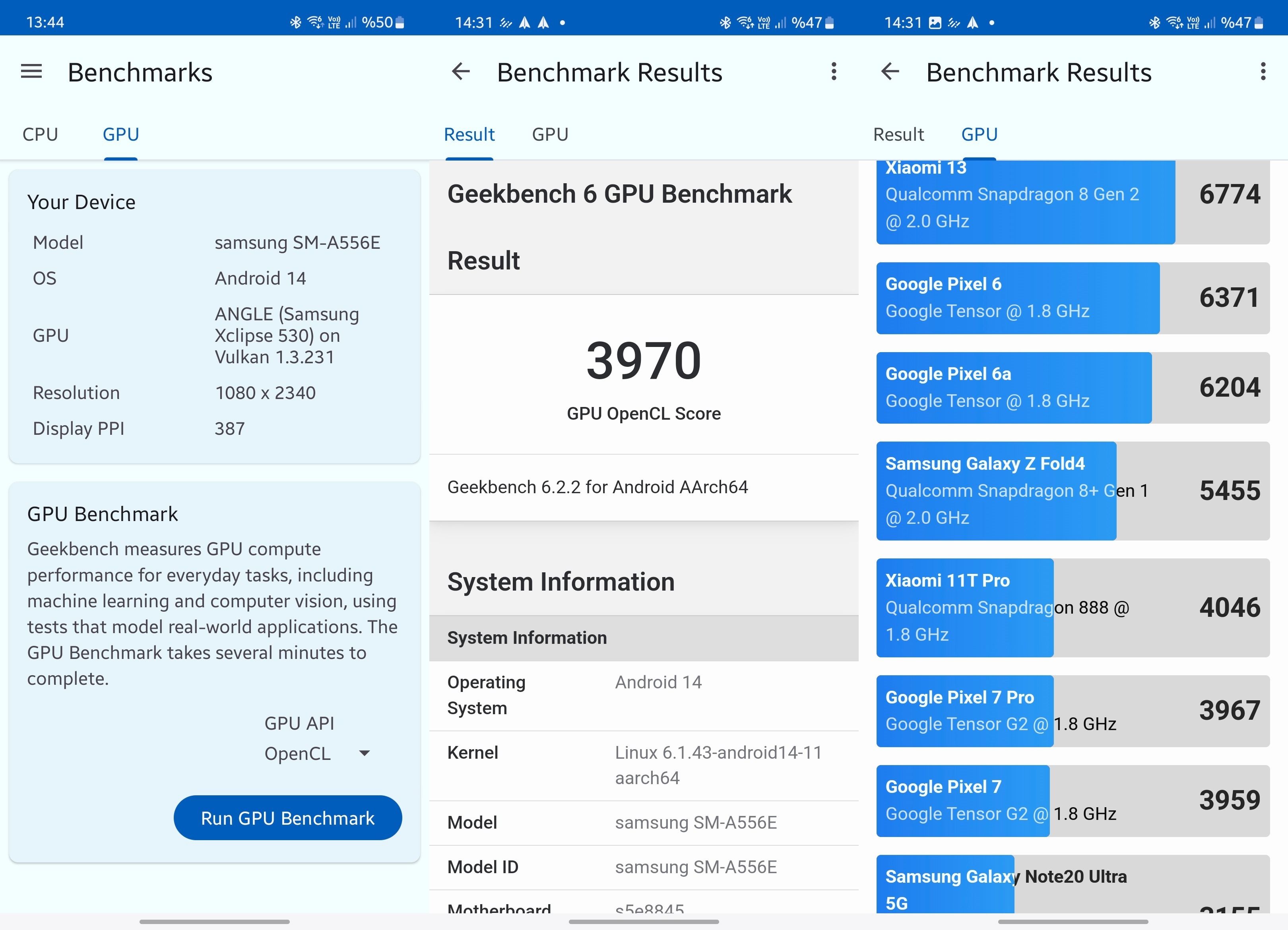
Task: Tap back arrow on right Benchmark Results
Action: pos(890,72)
